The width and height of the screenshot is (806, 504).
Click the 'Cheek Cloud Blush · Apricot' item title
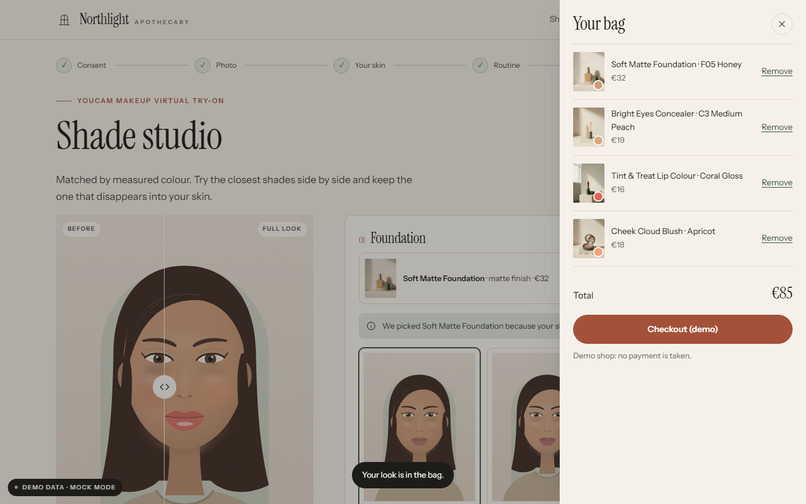[663, 231]
